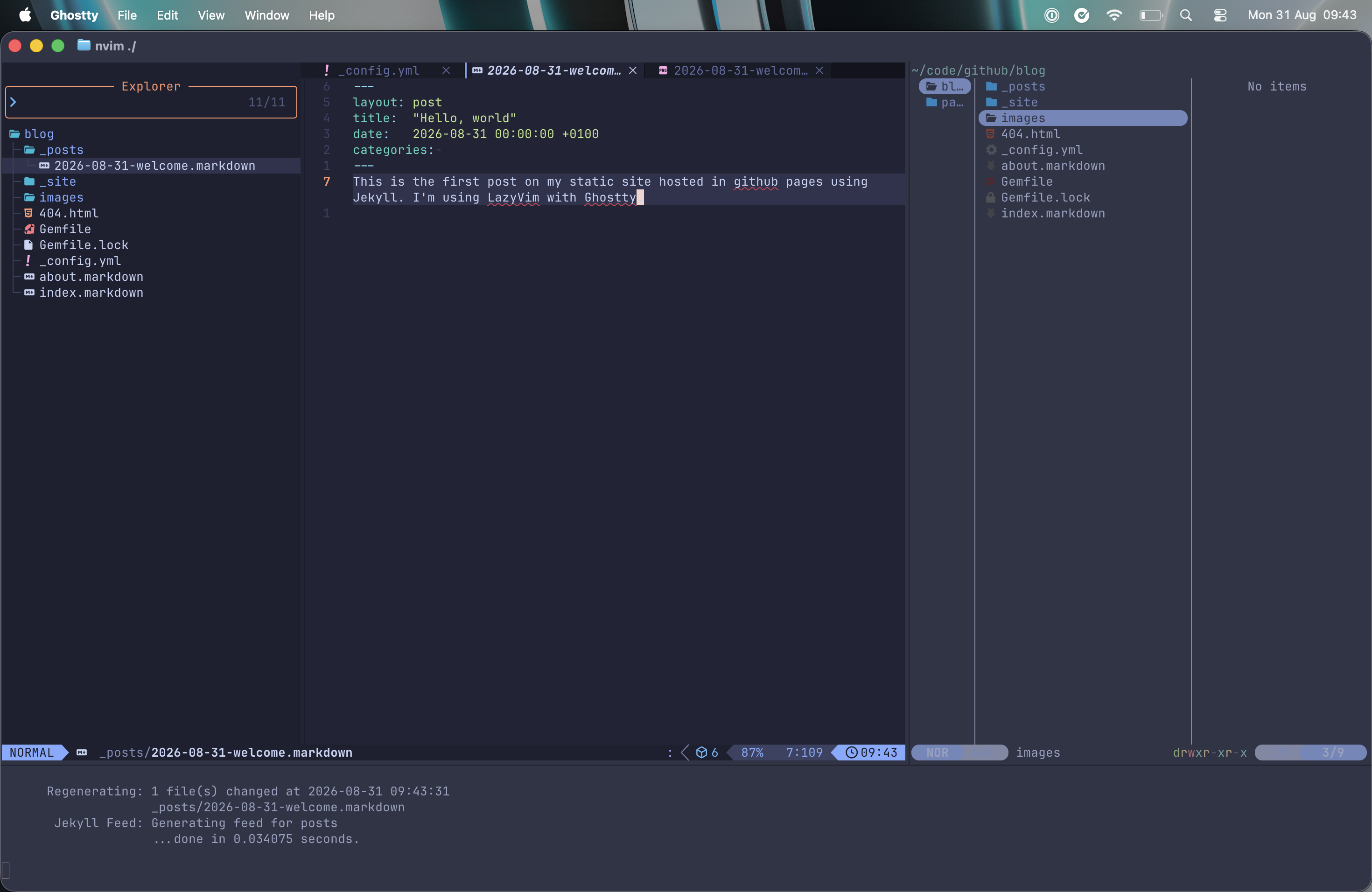
Task: Close the PNG 2026-08-31-welcom… tab
Action: 819,70
